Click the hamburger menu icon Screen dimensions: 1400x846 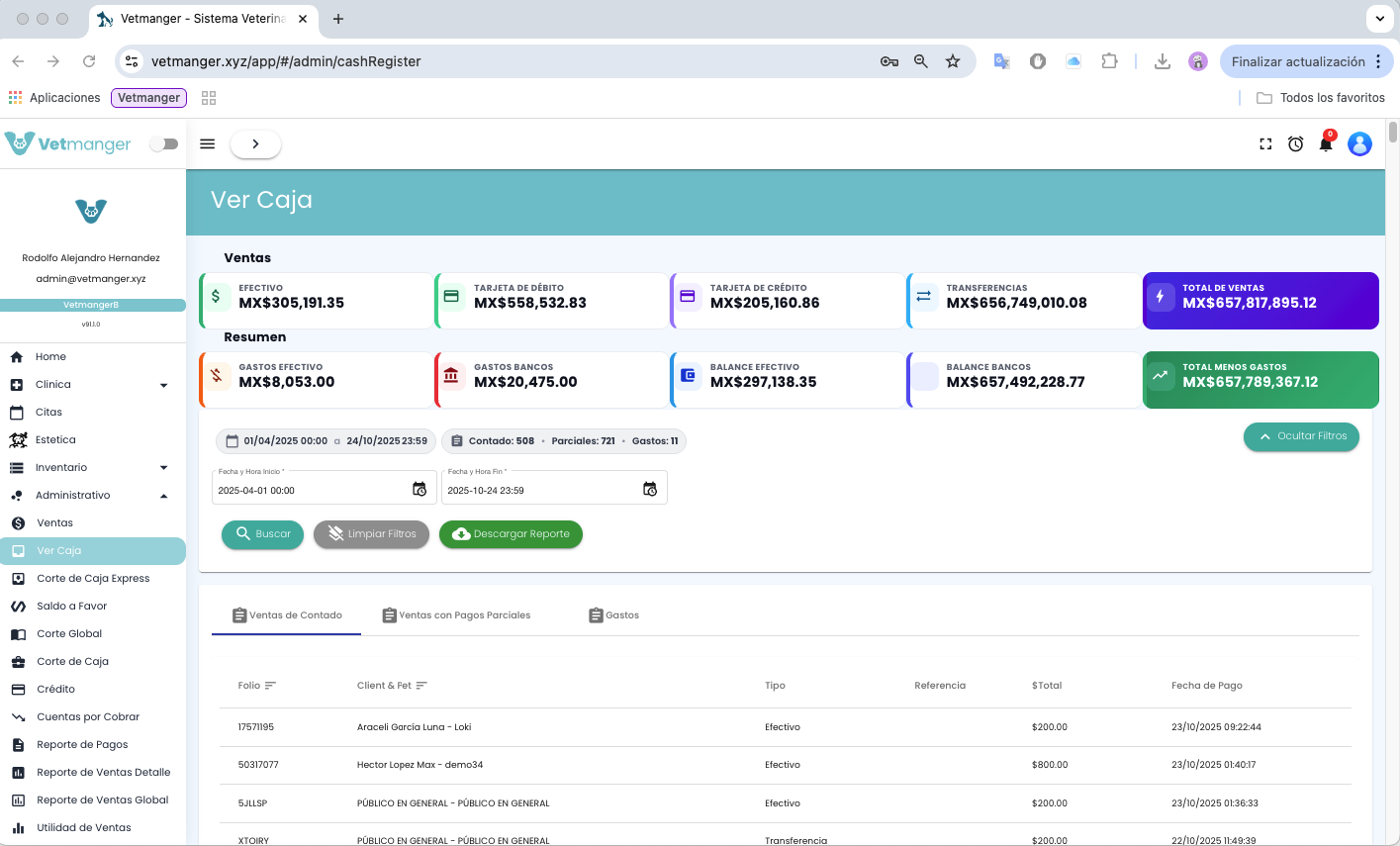point(208,143)
